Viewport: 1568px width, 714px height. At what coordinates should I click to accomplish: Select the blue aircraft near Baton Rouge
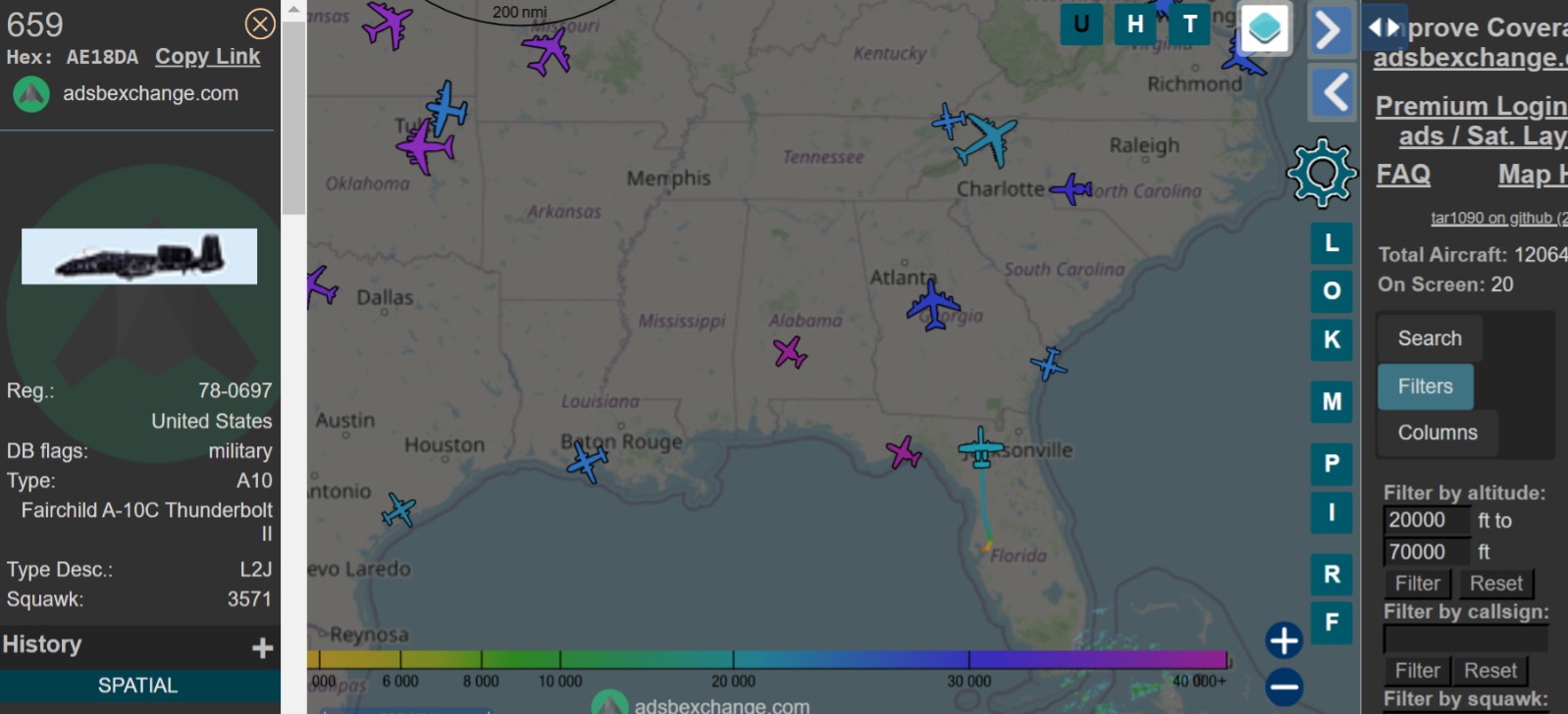588,461
